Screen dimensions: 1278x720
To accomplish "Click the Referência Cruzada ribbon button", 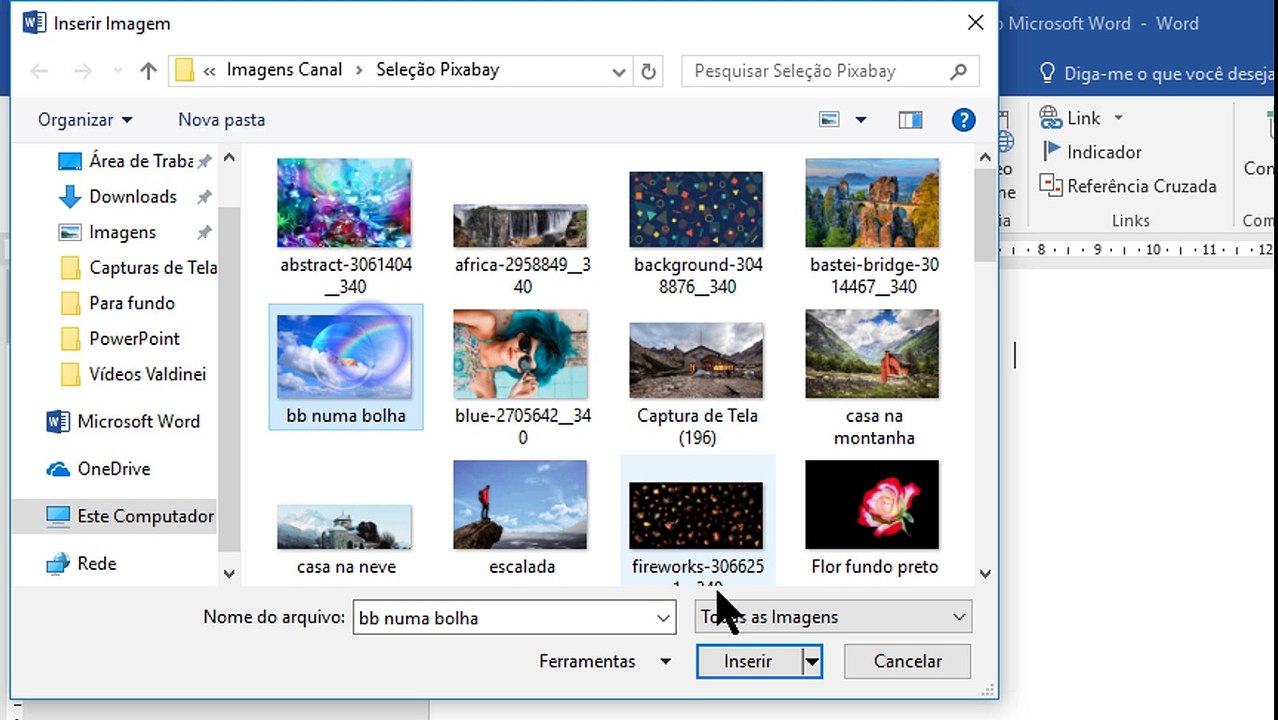I will click(x=1128, y=186).
